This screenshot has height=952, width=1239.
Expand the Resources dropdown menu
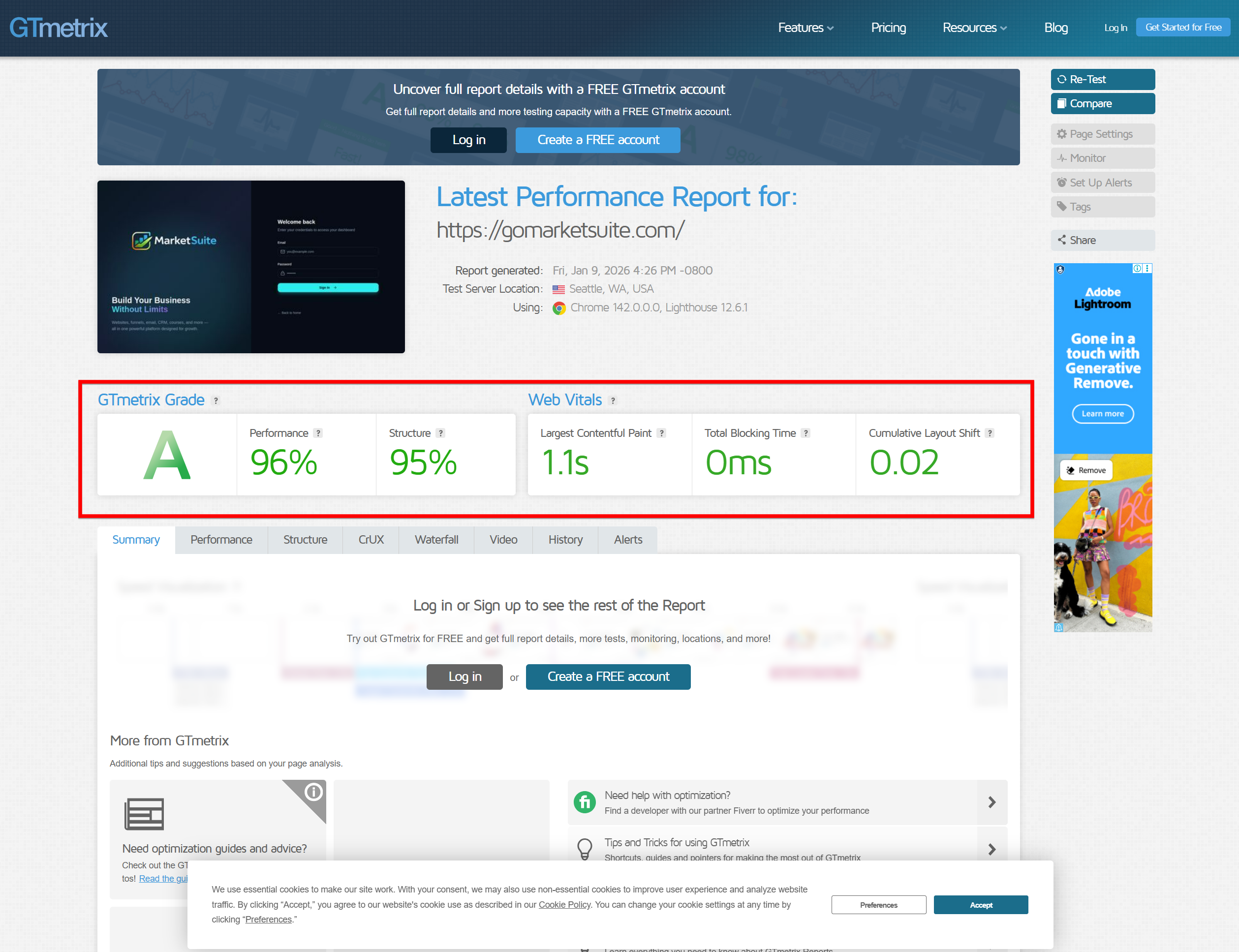click(x=974, y=28)
